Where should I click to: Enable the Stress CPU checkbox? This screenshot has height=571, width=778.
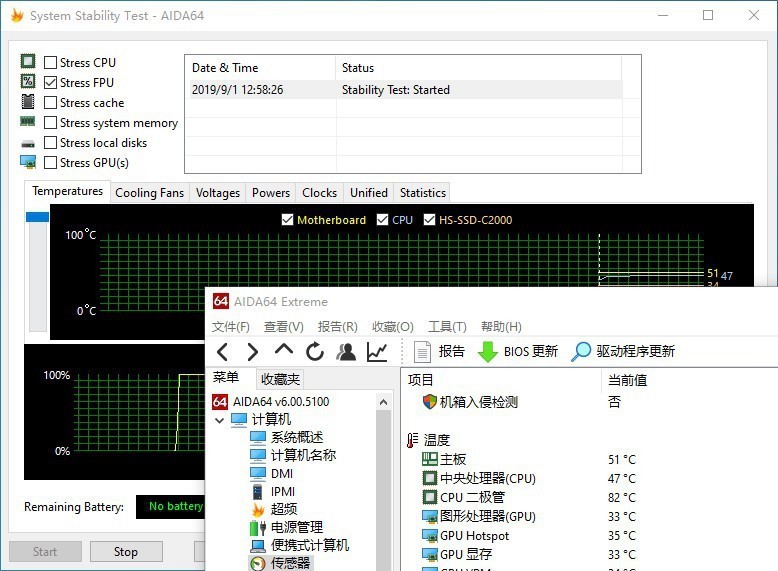(50, 63)
